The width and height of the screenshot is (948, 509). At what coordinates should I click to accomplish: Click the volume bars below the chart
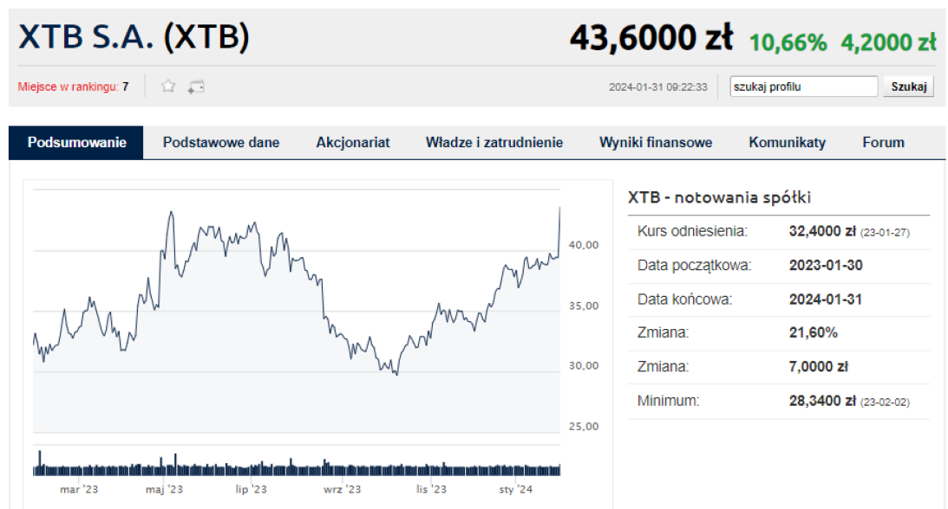point(296,464)
